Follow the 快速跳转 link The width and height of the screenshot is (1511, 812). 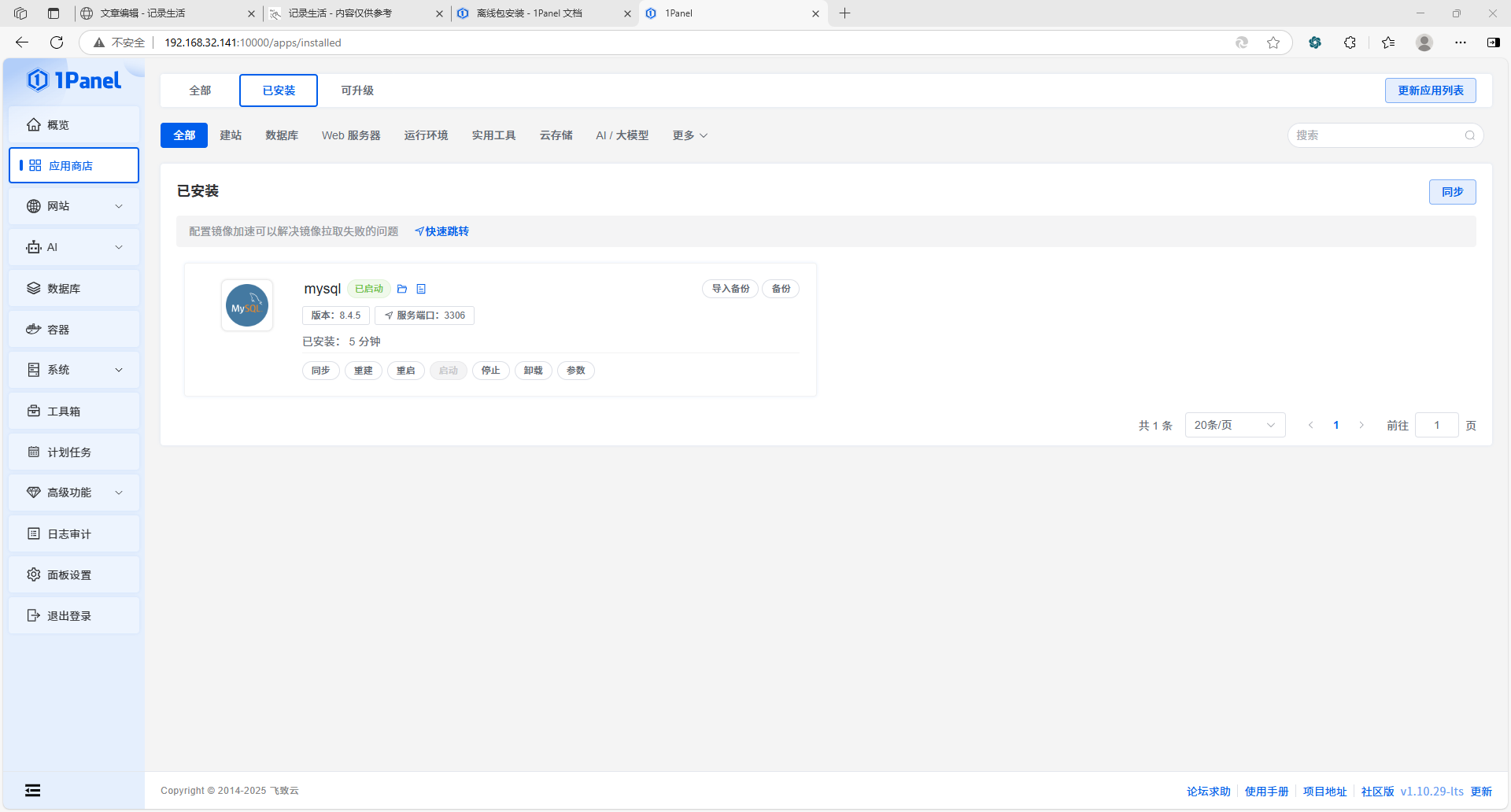click(x=442, y=231)
